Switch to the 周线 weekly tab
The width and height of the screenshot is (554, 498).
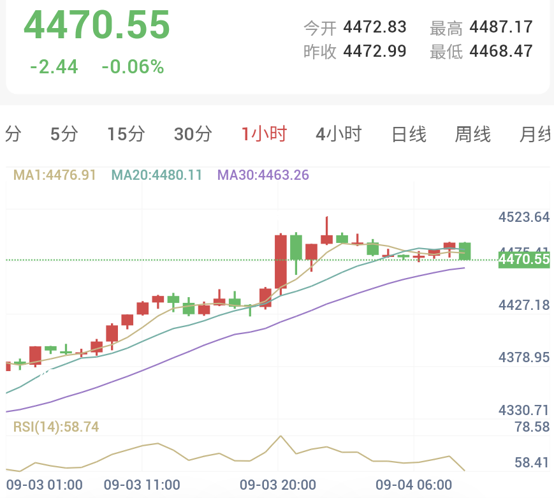tap(473, 134)
